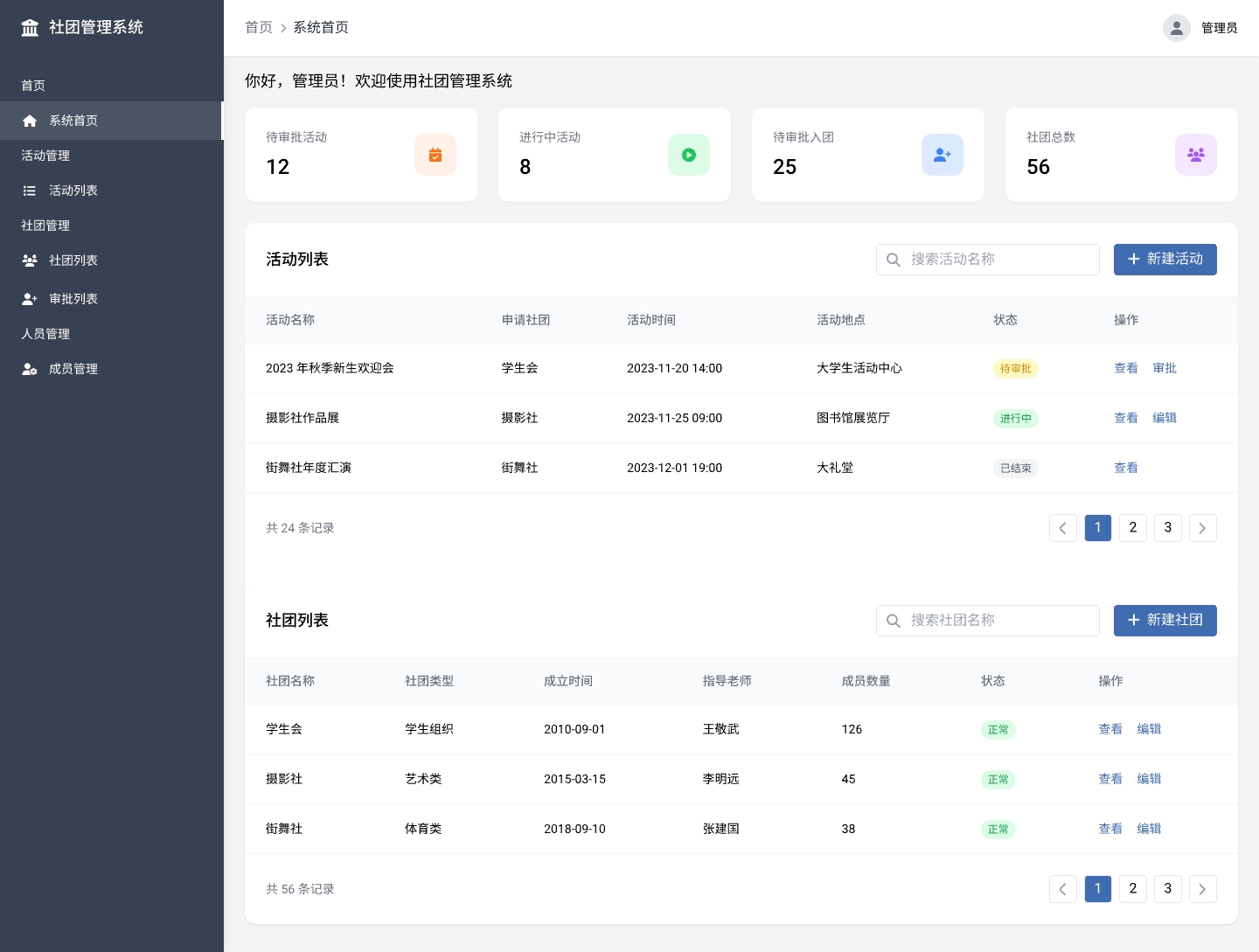Click 编辑 for 摄影社作品展 activity
1259x952 pixels.
1164,418
